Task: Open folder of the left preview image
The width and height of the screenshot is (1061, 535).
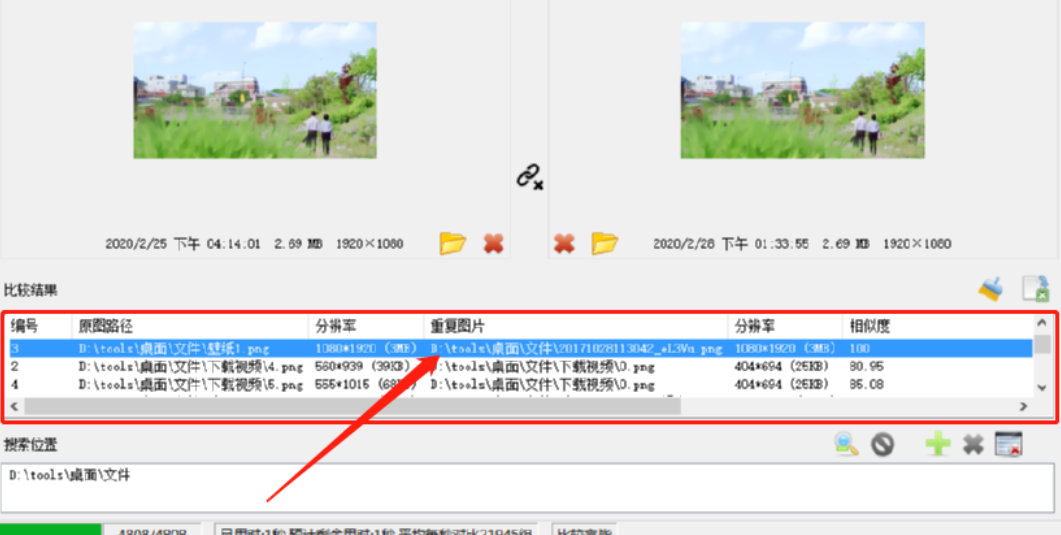Action: tap(453, 243)
